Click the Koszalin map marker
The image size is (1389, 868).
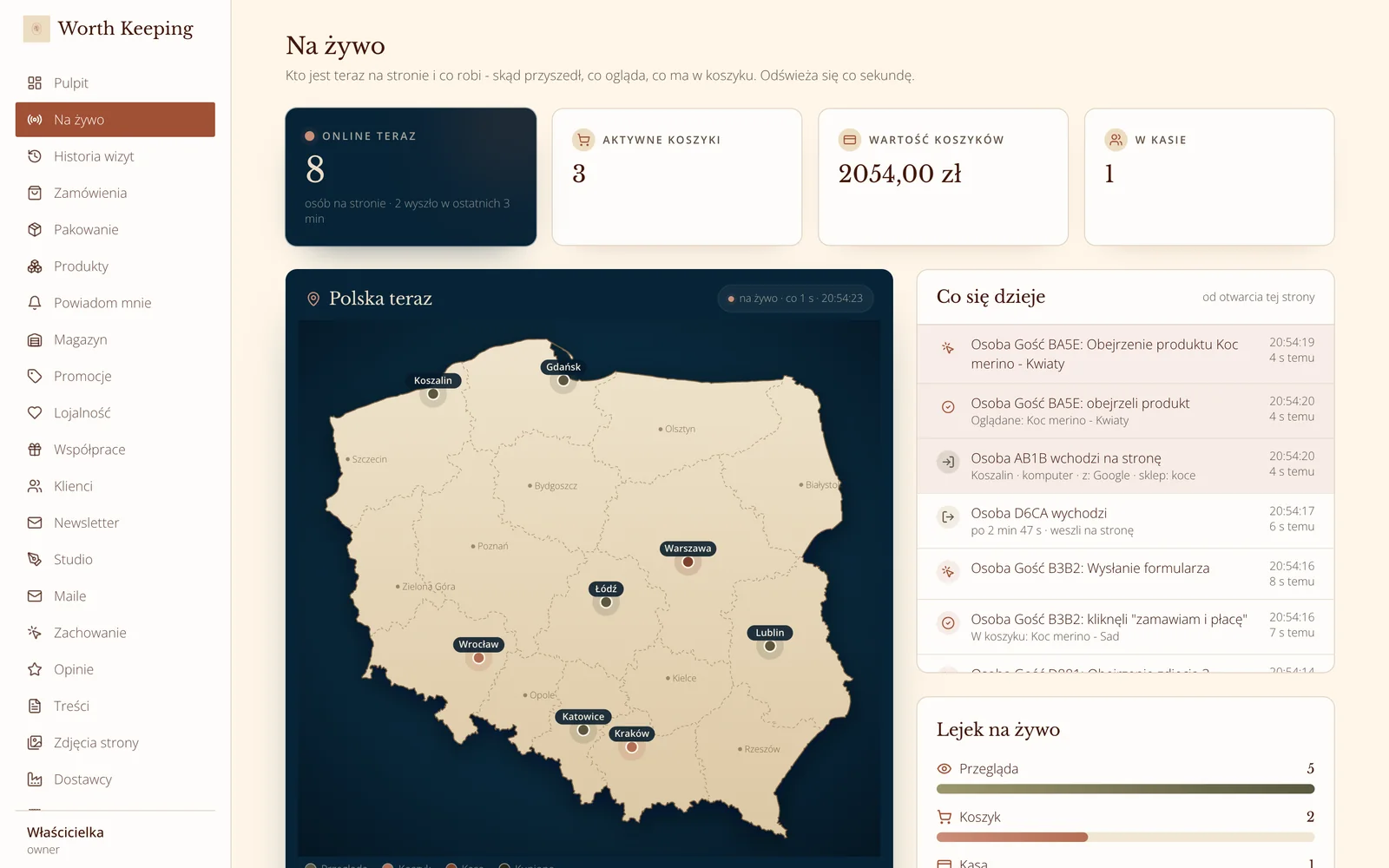click(433, 394)
